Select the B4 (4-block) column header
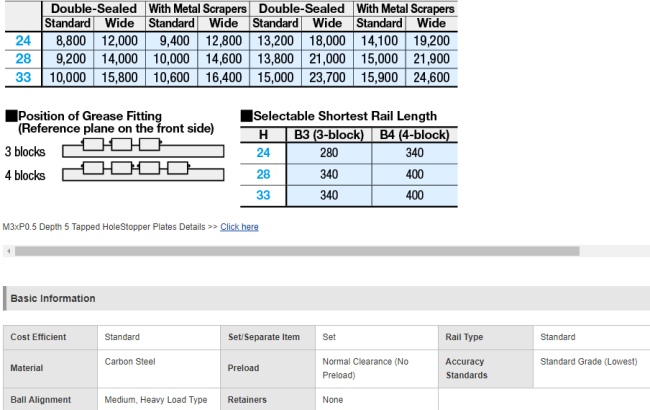 click(413, 135)
